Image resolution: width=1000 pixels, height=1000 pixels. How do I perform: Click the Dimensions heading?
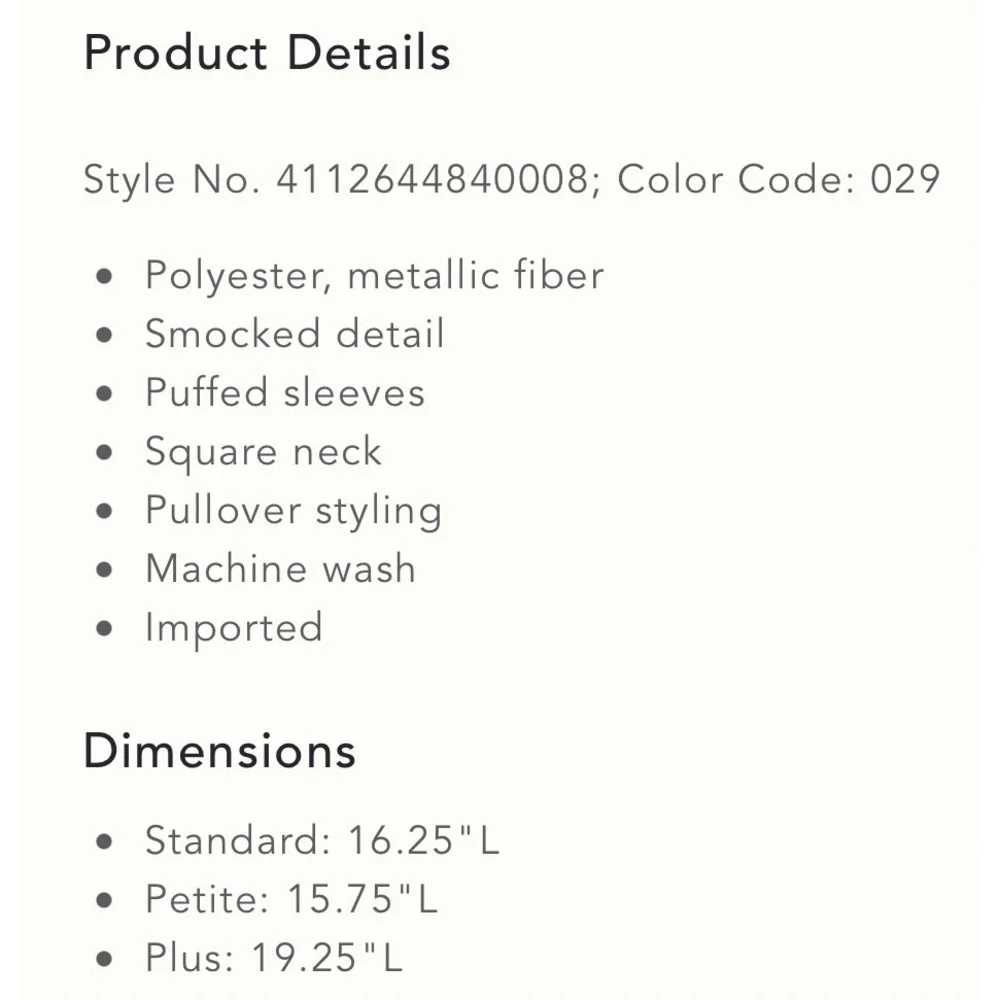coord(219,751)
